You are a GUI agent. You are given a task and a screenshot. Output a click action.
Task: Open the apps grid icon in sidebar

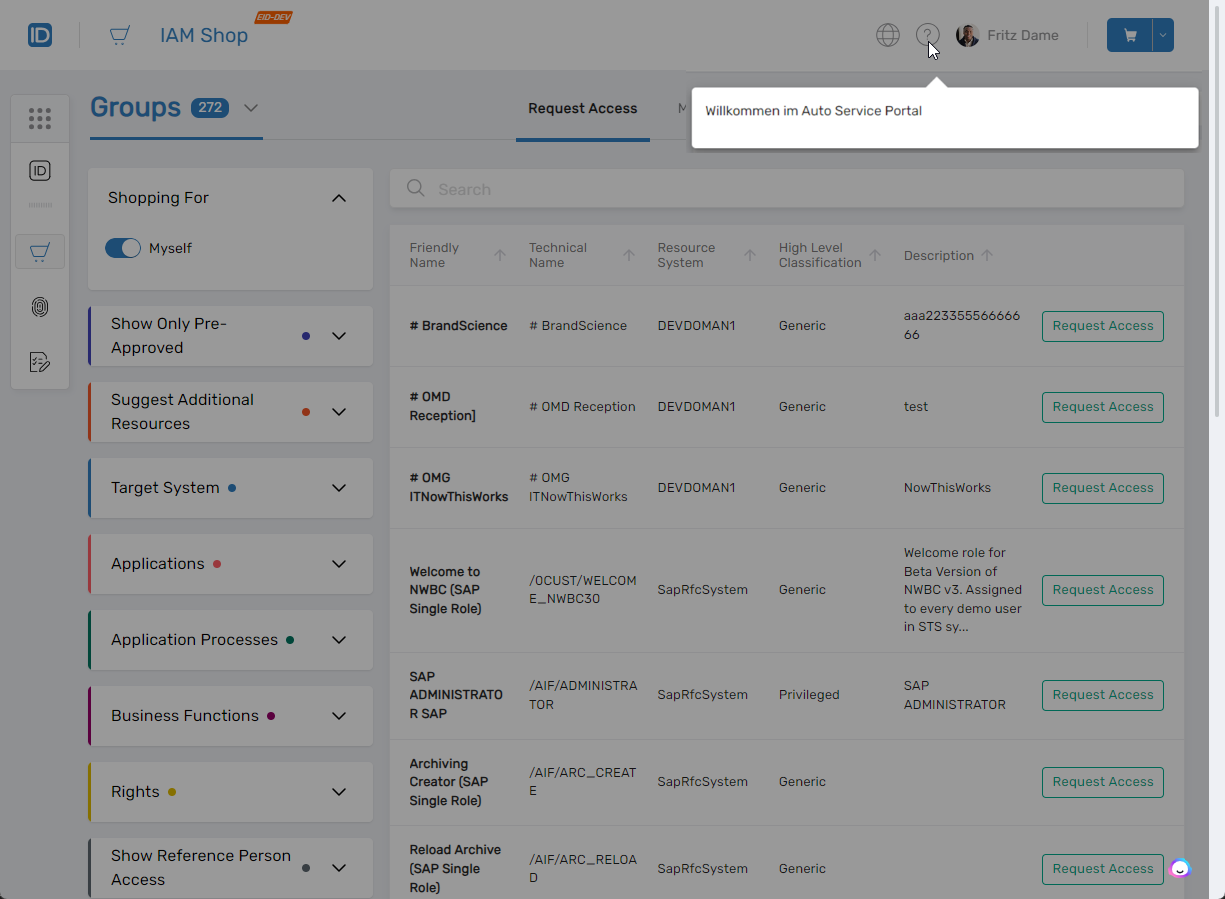tap(40, 119)
